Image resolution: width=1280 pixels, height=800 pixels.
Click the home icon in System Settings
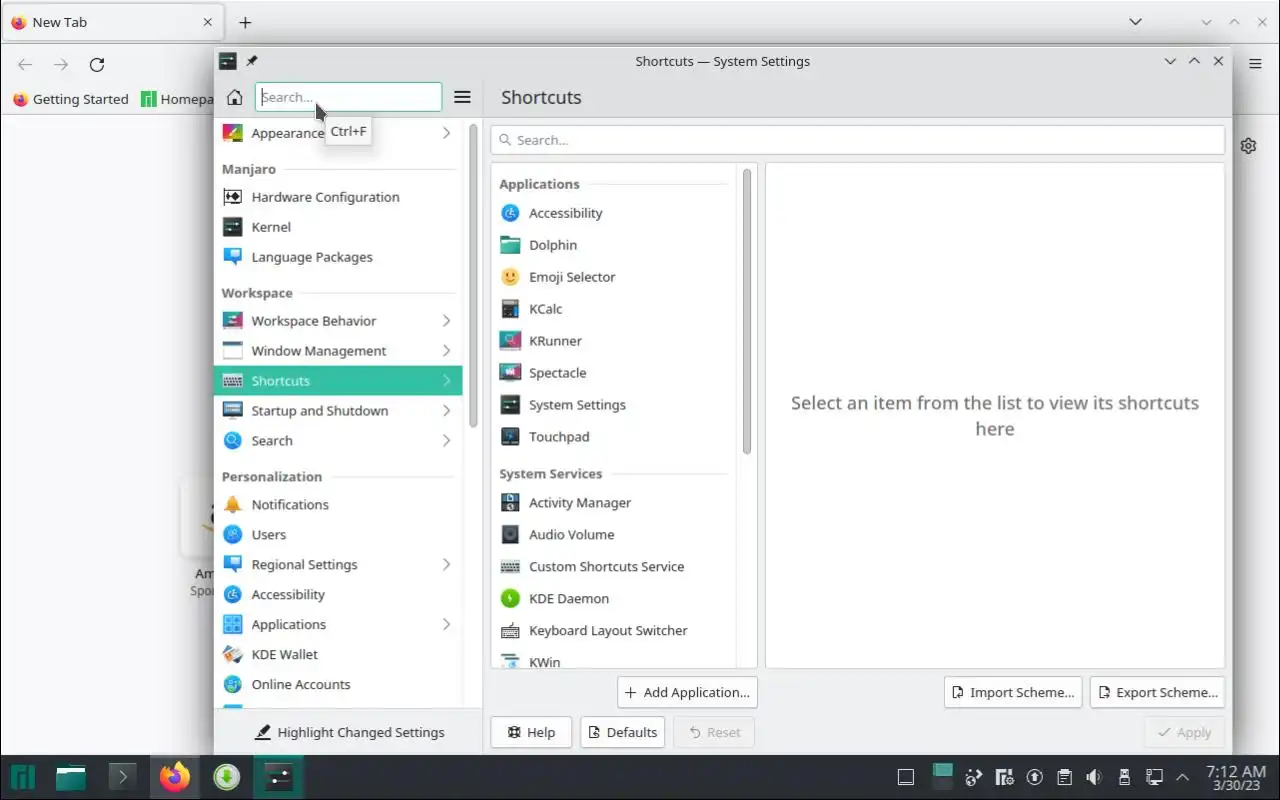click(x=234, y=97)
